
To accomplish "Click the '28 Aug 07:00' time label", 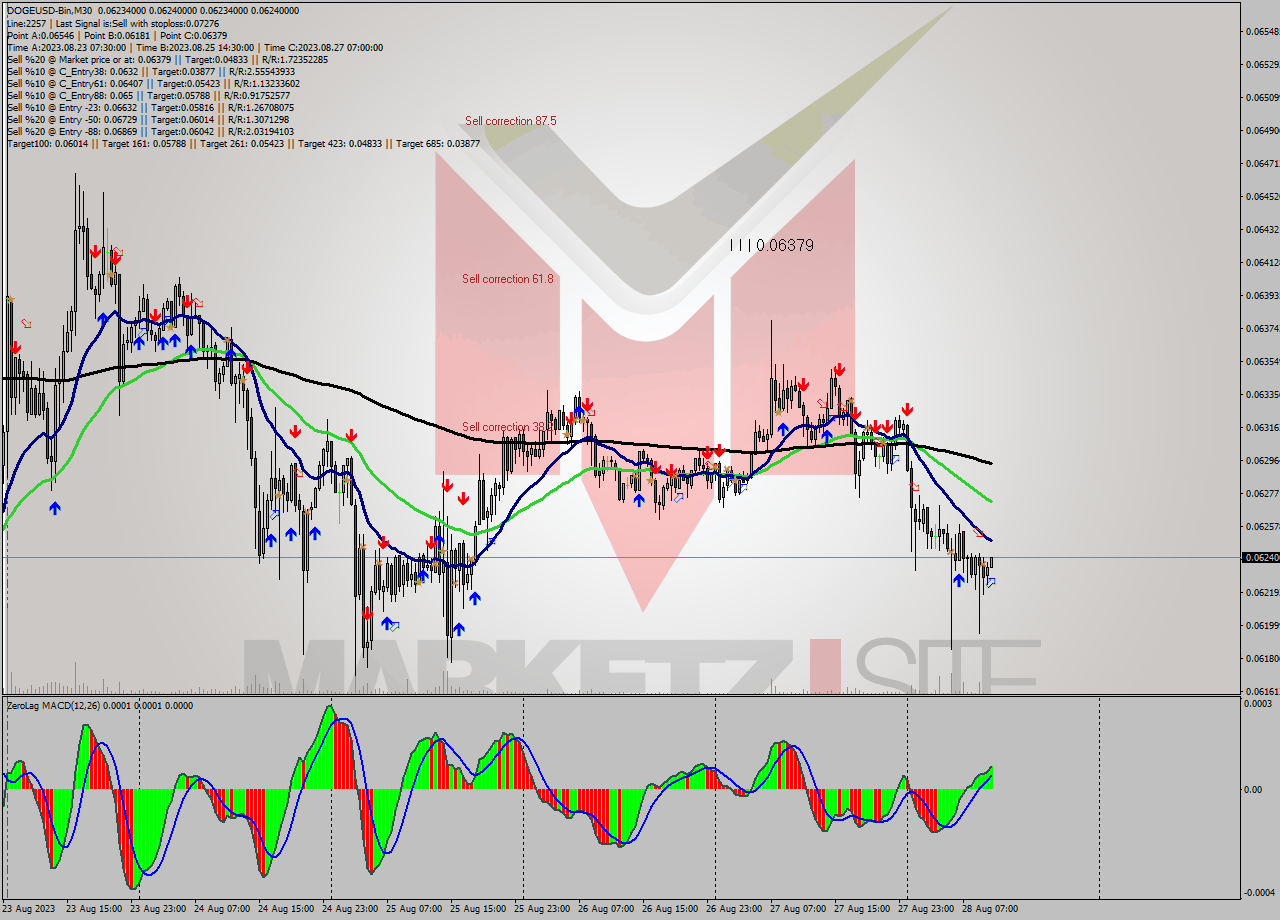I will pyautogui.click(x=990, y=909).
